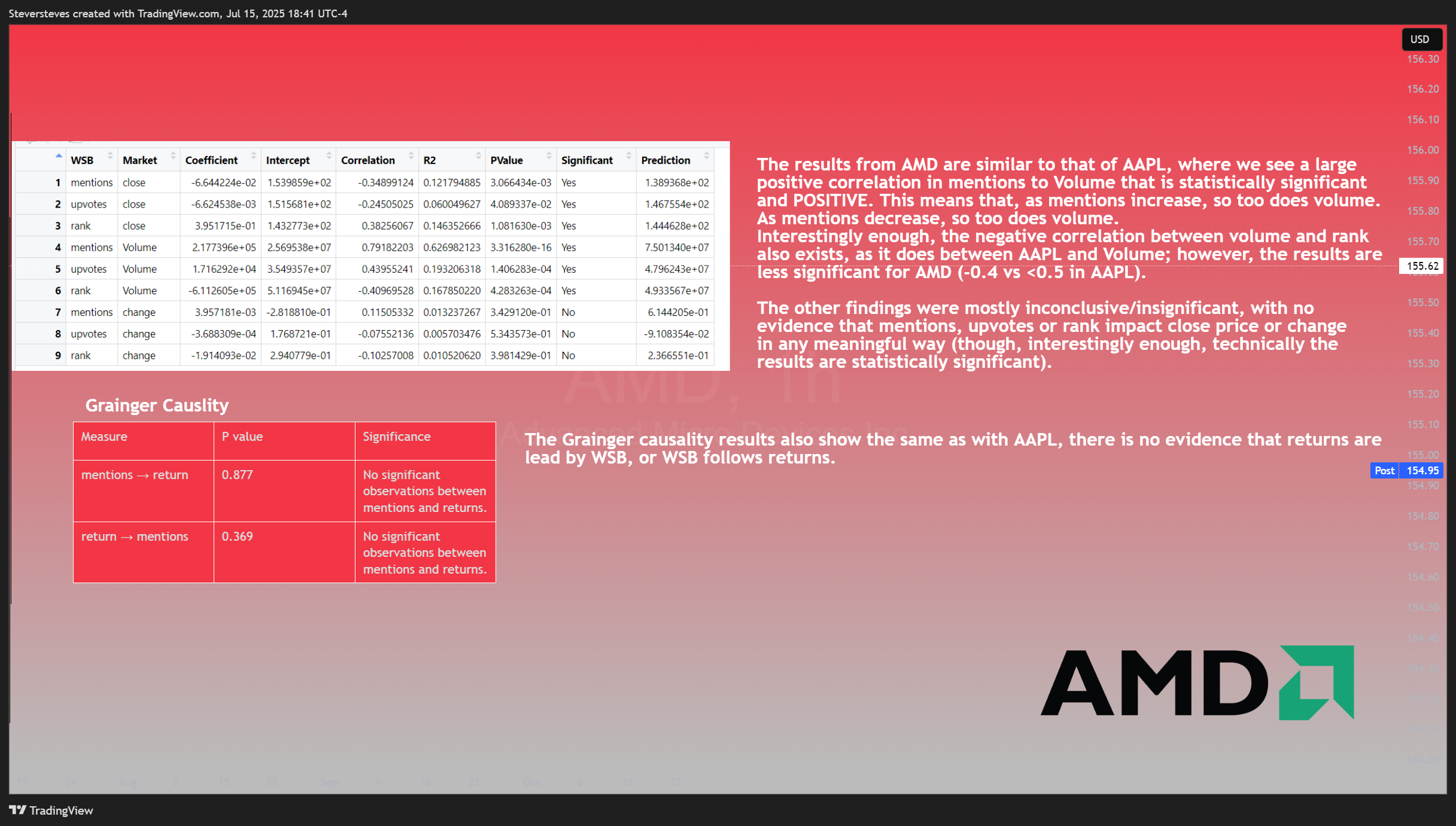Click the prediction value 1.389368e+02
Viewport: 1456px width, 826px height.
pyautogui.click(x=677, y=182)
